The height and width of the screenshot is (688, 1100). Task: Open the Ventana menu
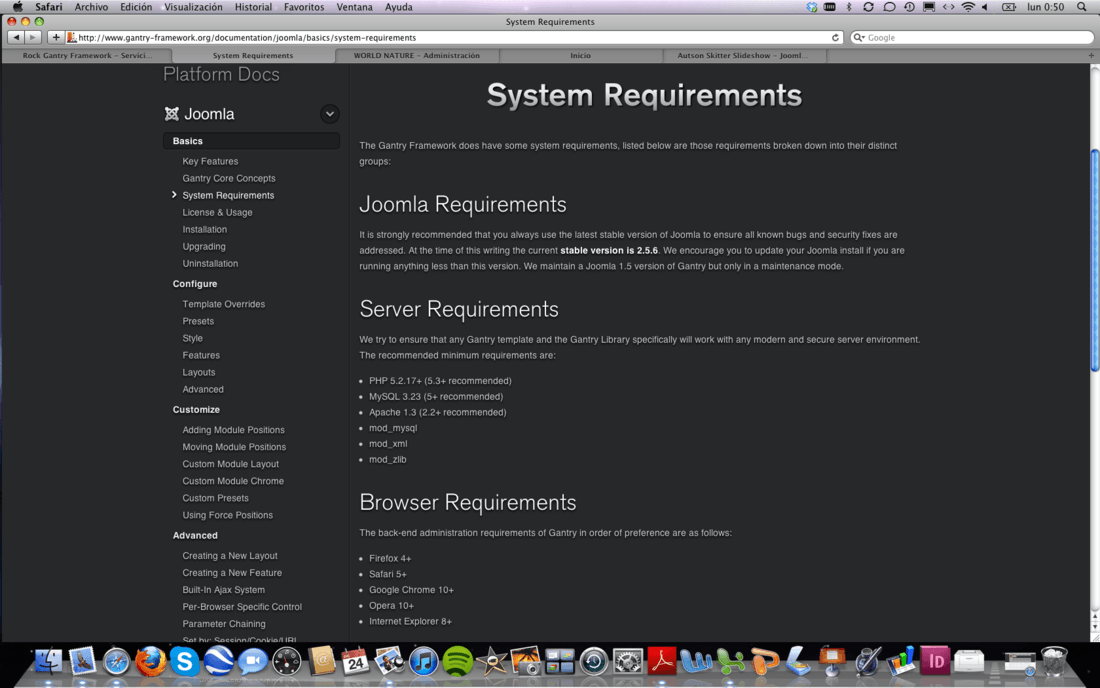click(x=354, y=7)
